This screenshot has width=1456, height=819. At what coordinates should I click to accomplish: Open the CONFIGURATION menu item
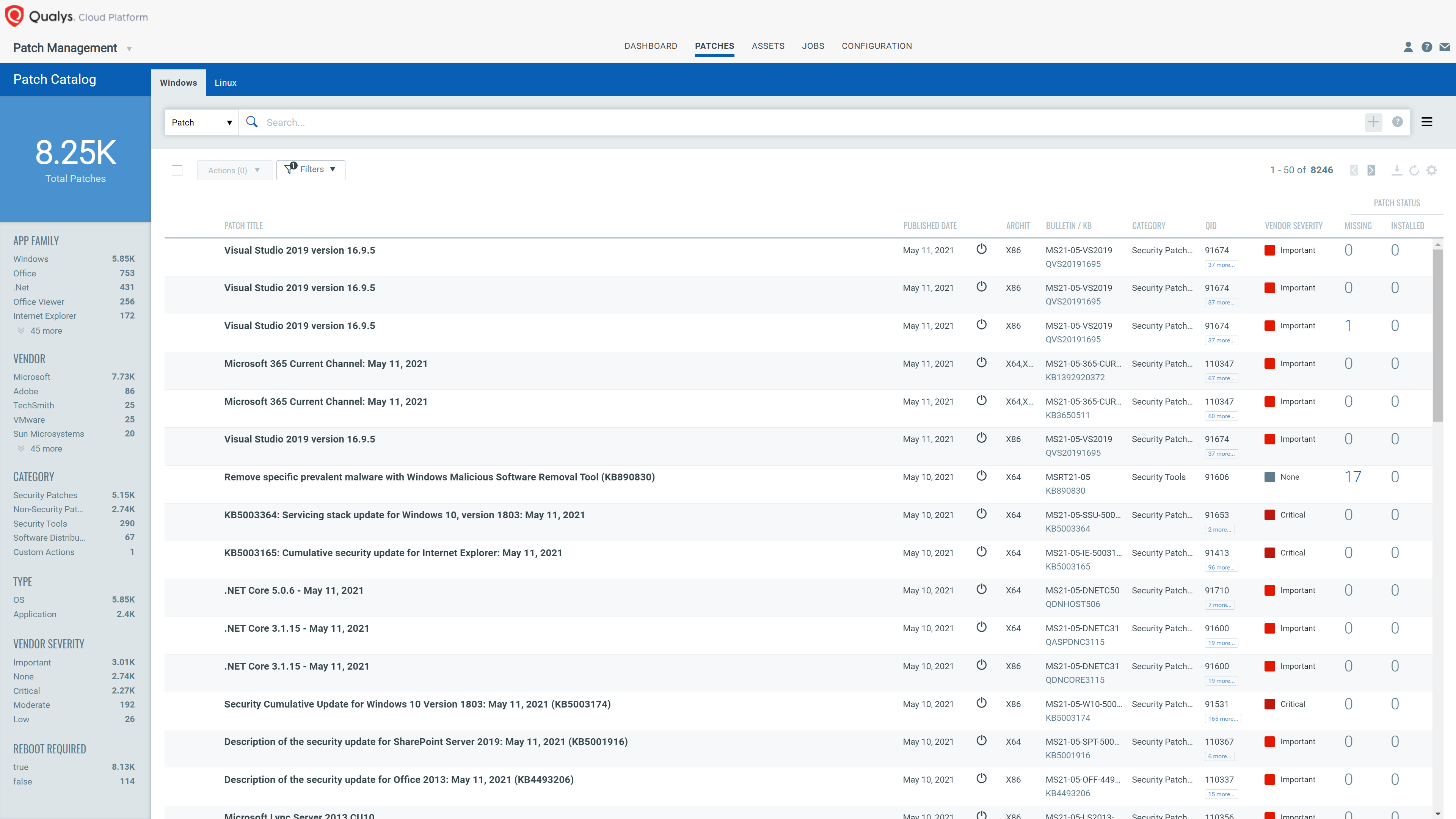[x=877, y=46]
